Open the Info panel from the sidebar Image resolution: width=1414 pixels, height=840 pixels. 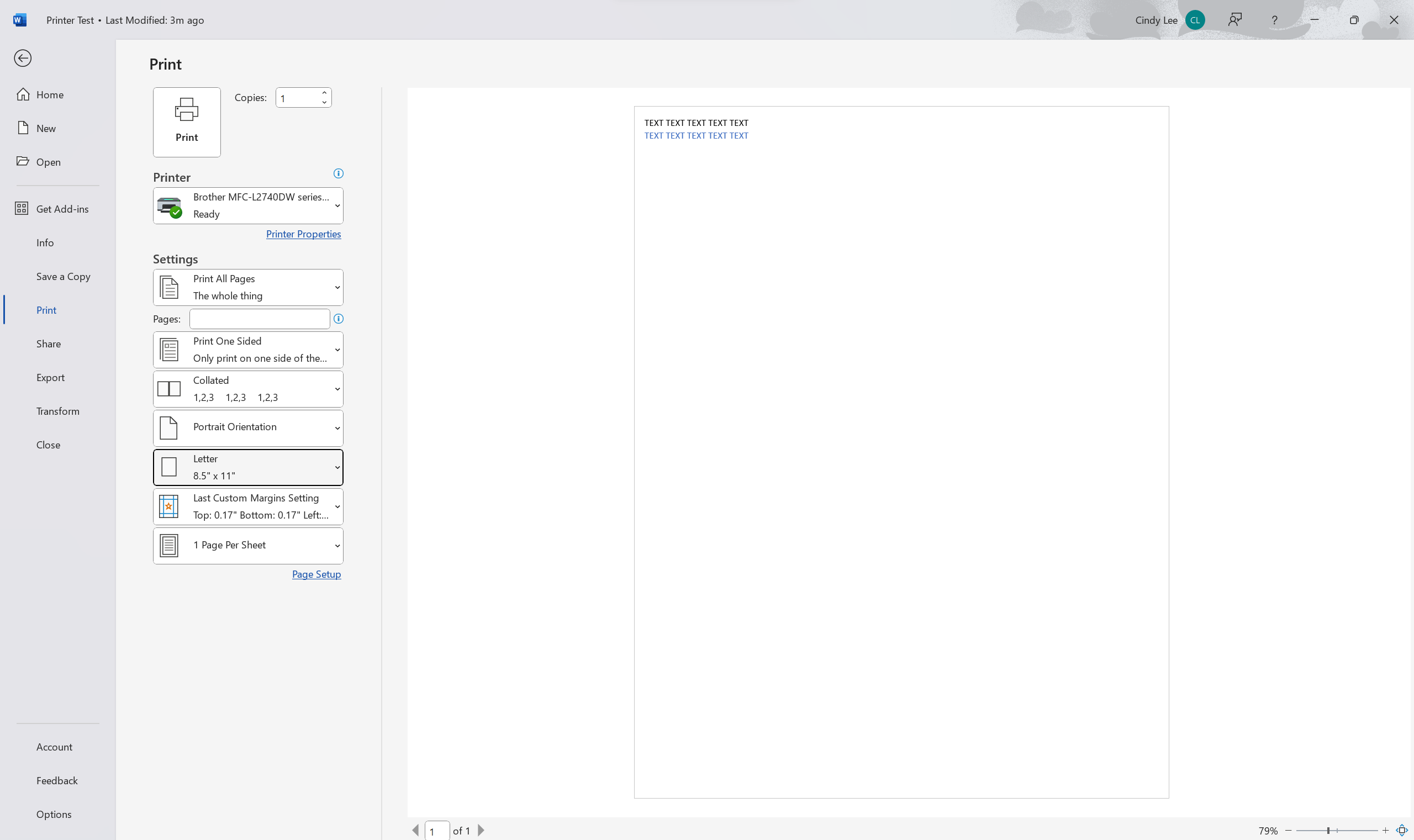tap(45, 242)
